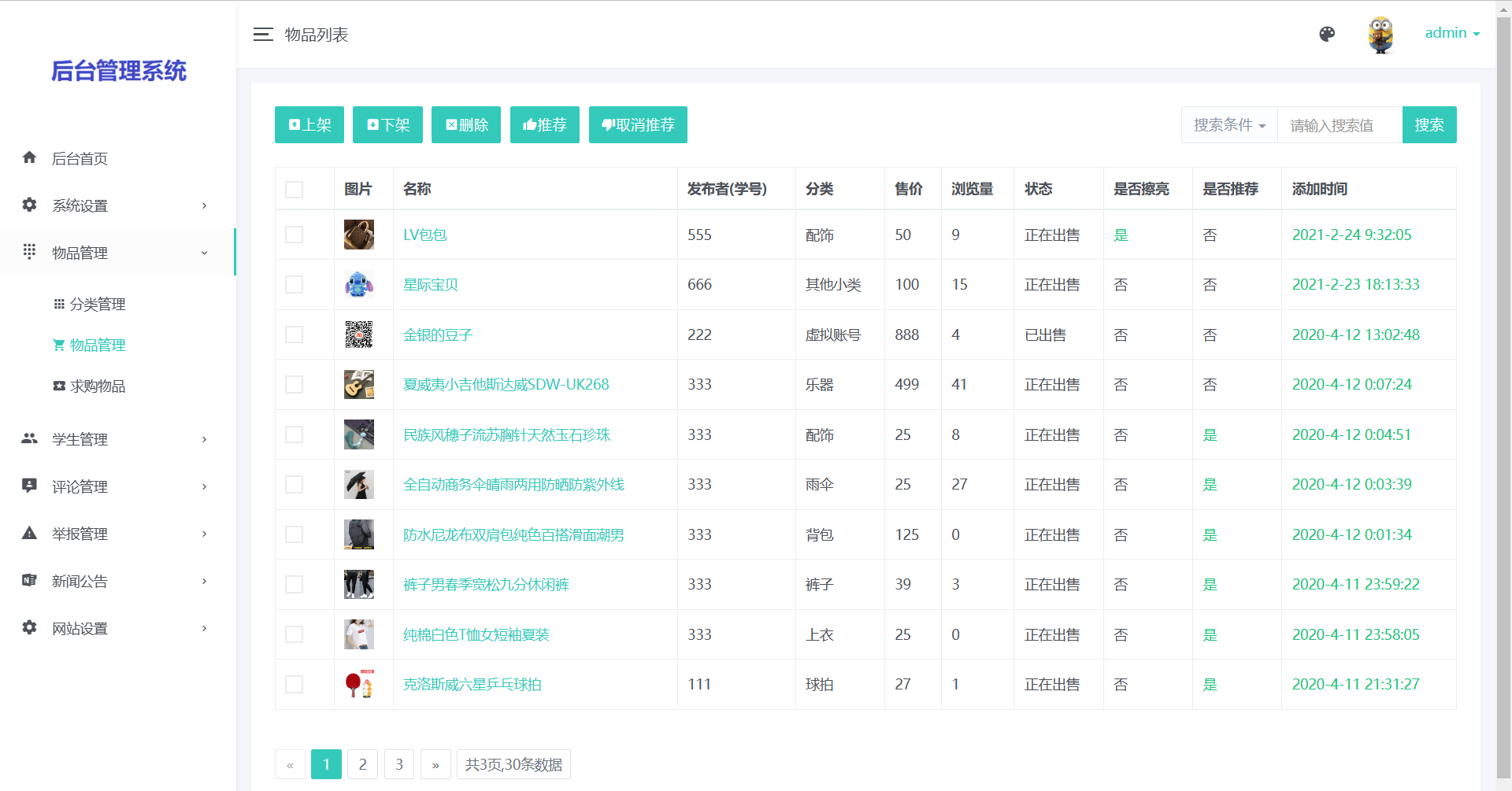Go to pagination page 3
The width and height of the screenshot is (1512, 791).
point(399,764)
